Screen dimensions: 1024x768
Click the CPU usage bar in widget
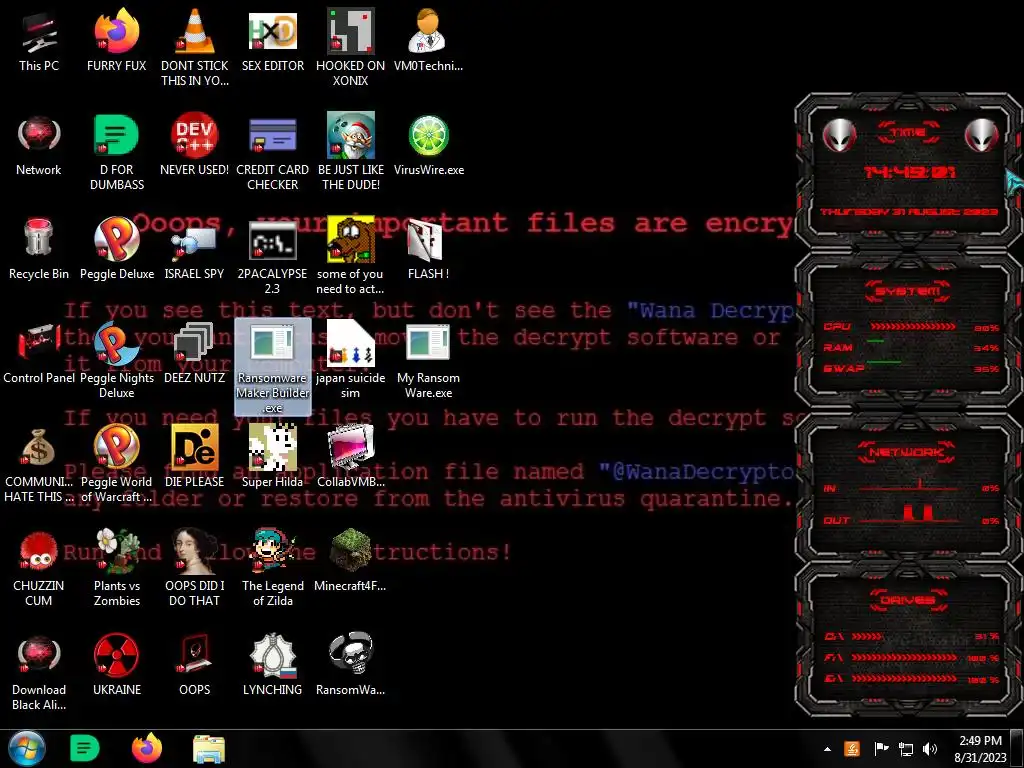coord(914,327)
